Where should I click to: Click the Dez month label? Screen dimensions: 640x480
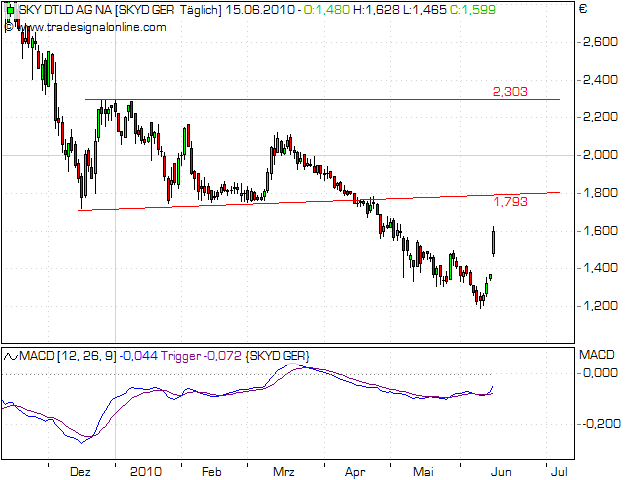80,472
